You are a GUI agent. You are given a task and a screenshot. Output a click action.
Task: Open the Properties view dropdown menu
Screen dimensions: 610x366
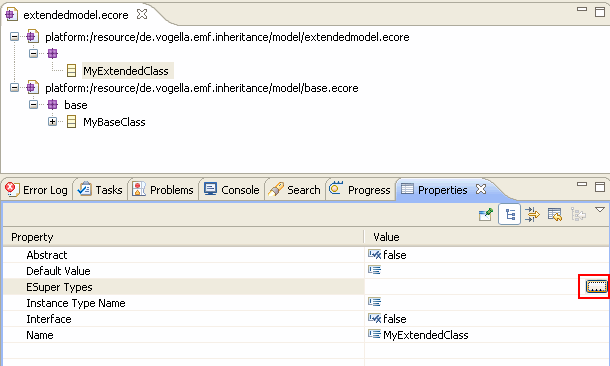point(600,210)
